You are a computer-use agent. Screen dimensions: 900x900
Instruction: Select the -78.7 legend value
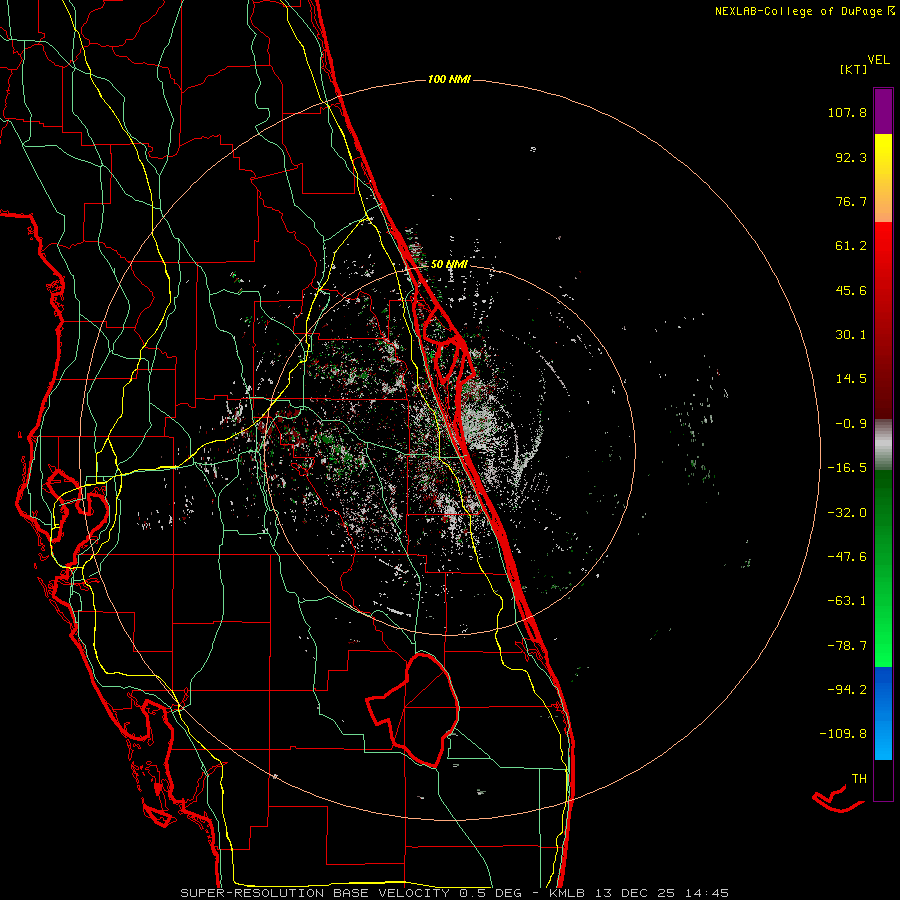click(x=847, y=646)
